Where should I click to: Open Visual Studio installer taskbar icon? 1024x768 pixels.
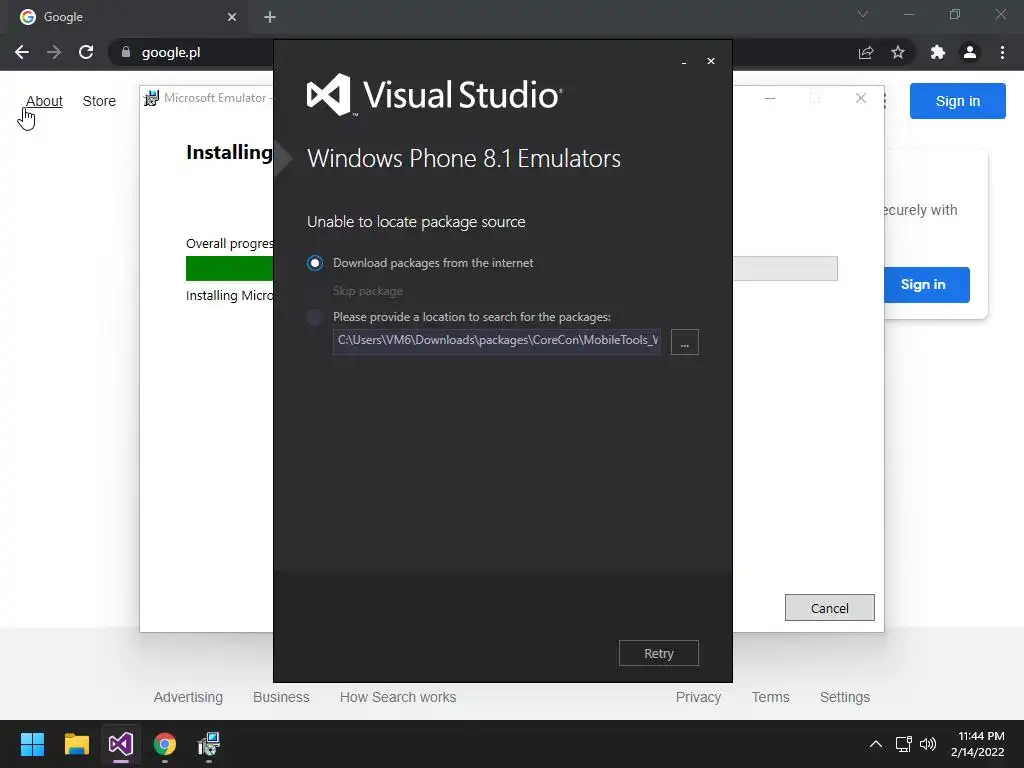121,744
